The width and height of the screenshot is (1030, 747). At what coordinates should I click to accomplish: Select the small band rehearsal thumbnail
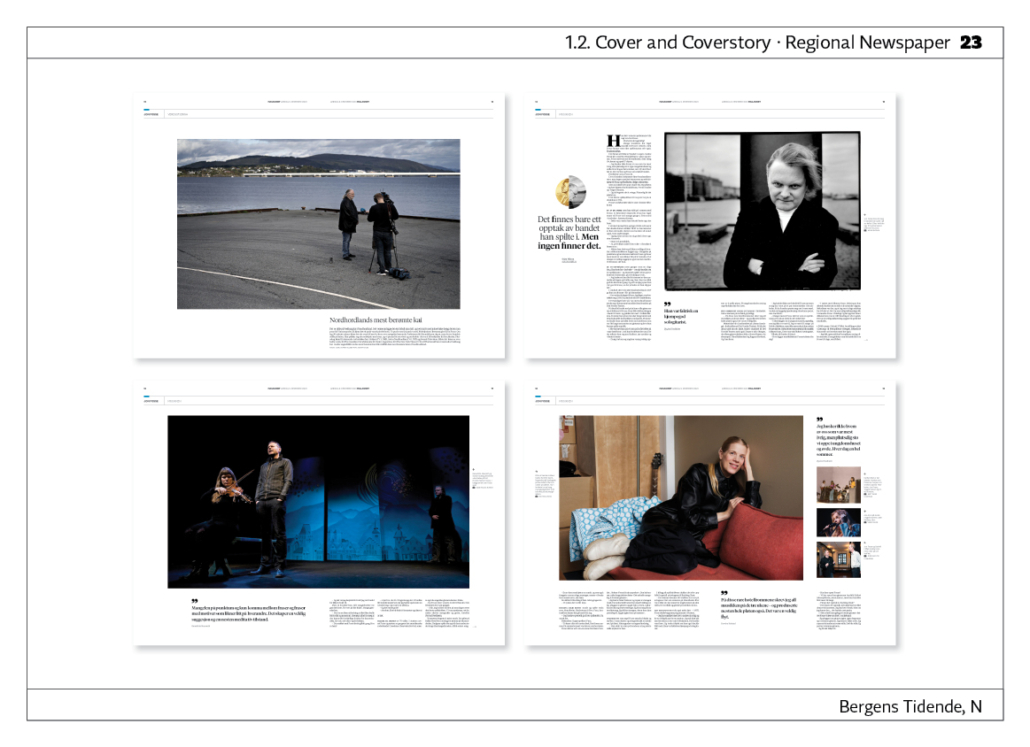838,485
